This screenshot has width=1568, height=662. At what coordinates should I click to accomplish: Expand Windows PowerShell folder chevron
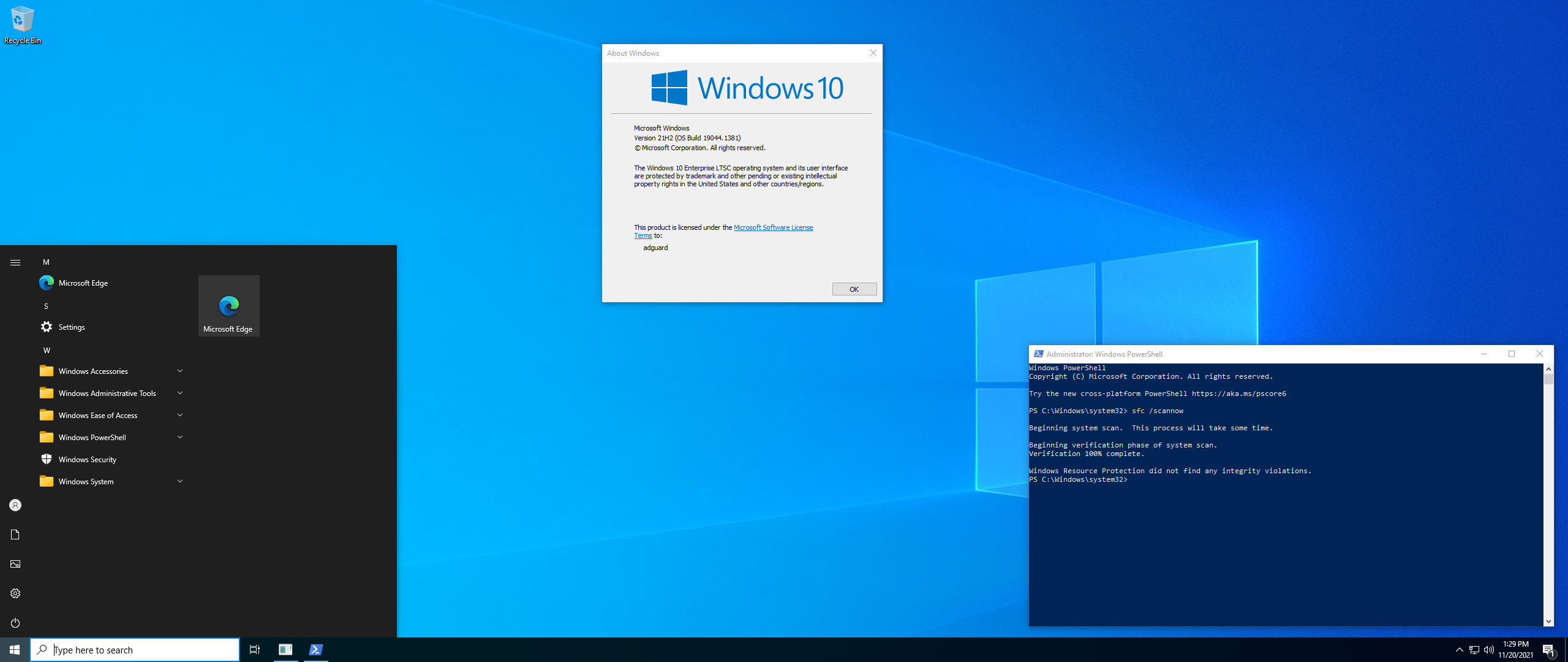pos(180,437)
